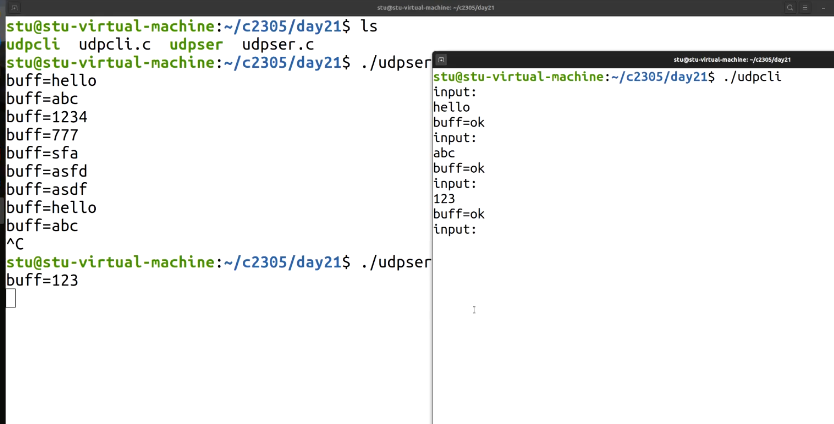
Task: Click './udpcli' command in front terminal
Action: tap(752, 77)
